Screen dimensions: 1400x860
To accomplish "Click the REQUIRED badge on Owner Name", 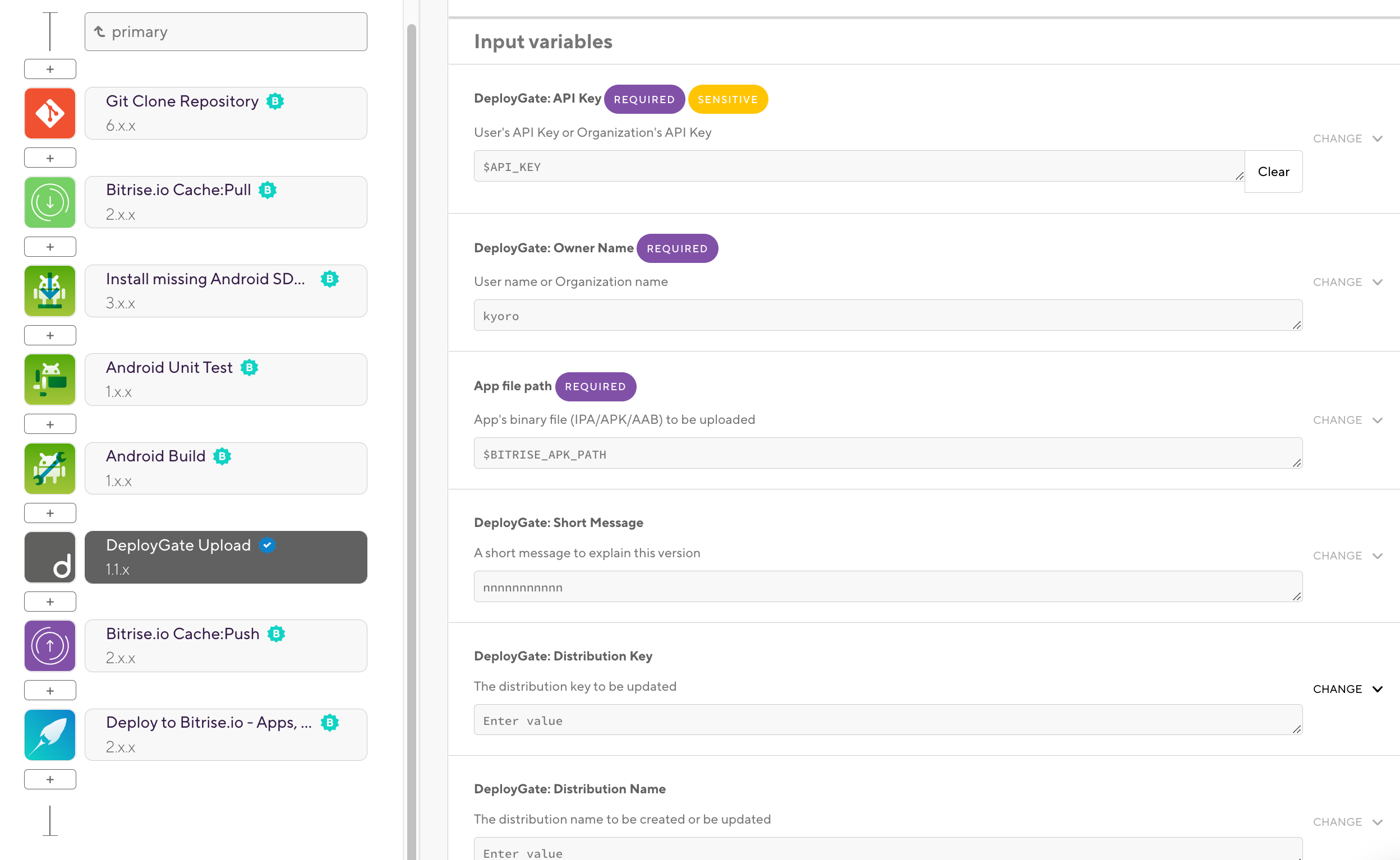I will point(676,248).
